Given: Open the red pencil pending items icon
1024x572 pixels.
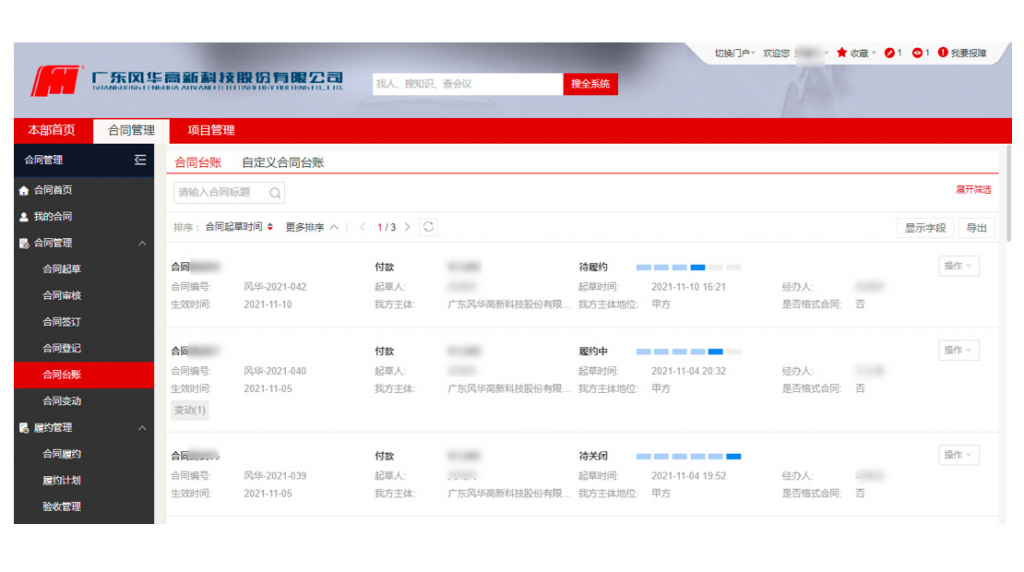Looking at the screenshot, I should 890,53.
